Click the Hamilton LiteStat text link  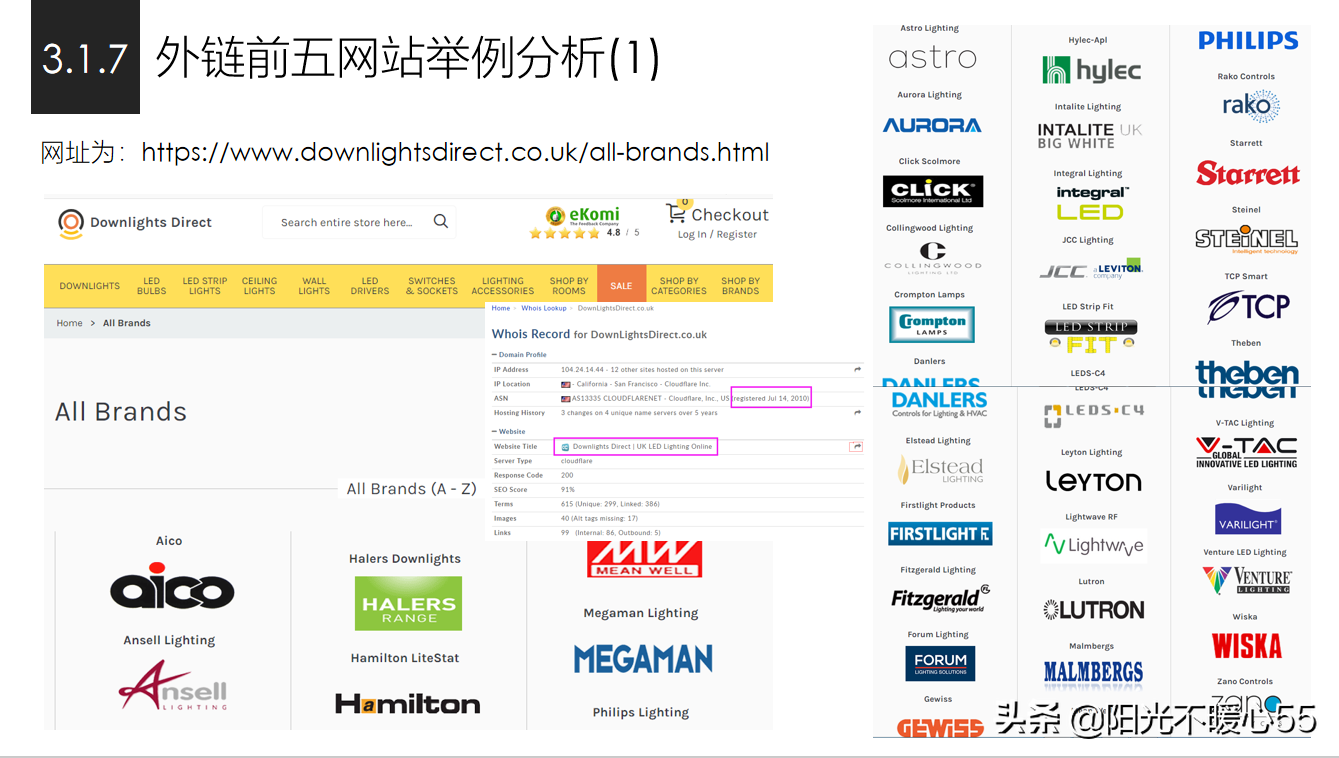pos(405,658)
